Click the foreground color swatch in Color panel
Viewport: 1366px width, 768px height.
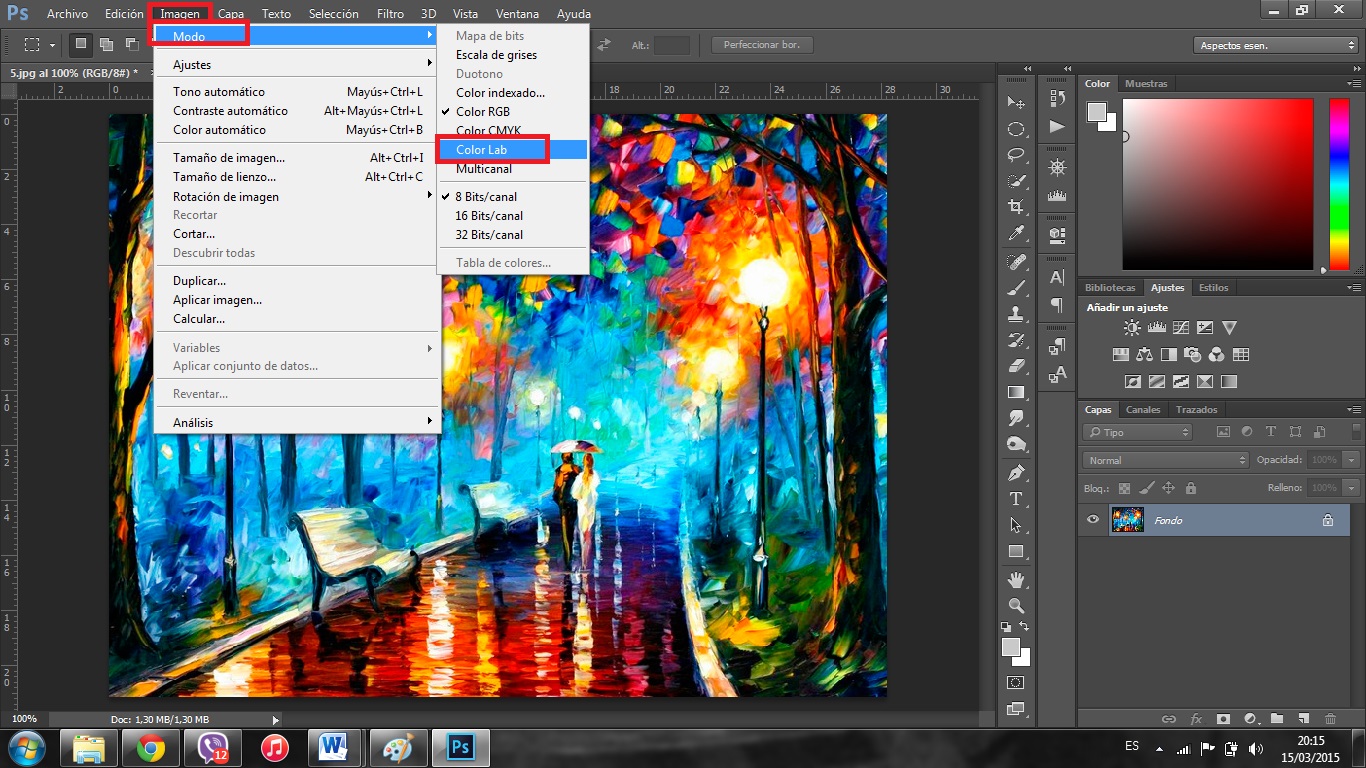[1097, 111]
